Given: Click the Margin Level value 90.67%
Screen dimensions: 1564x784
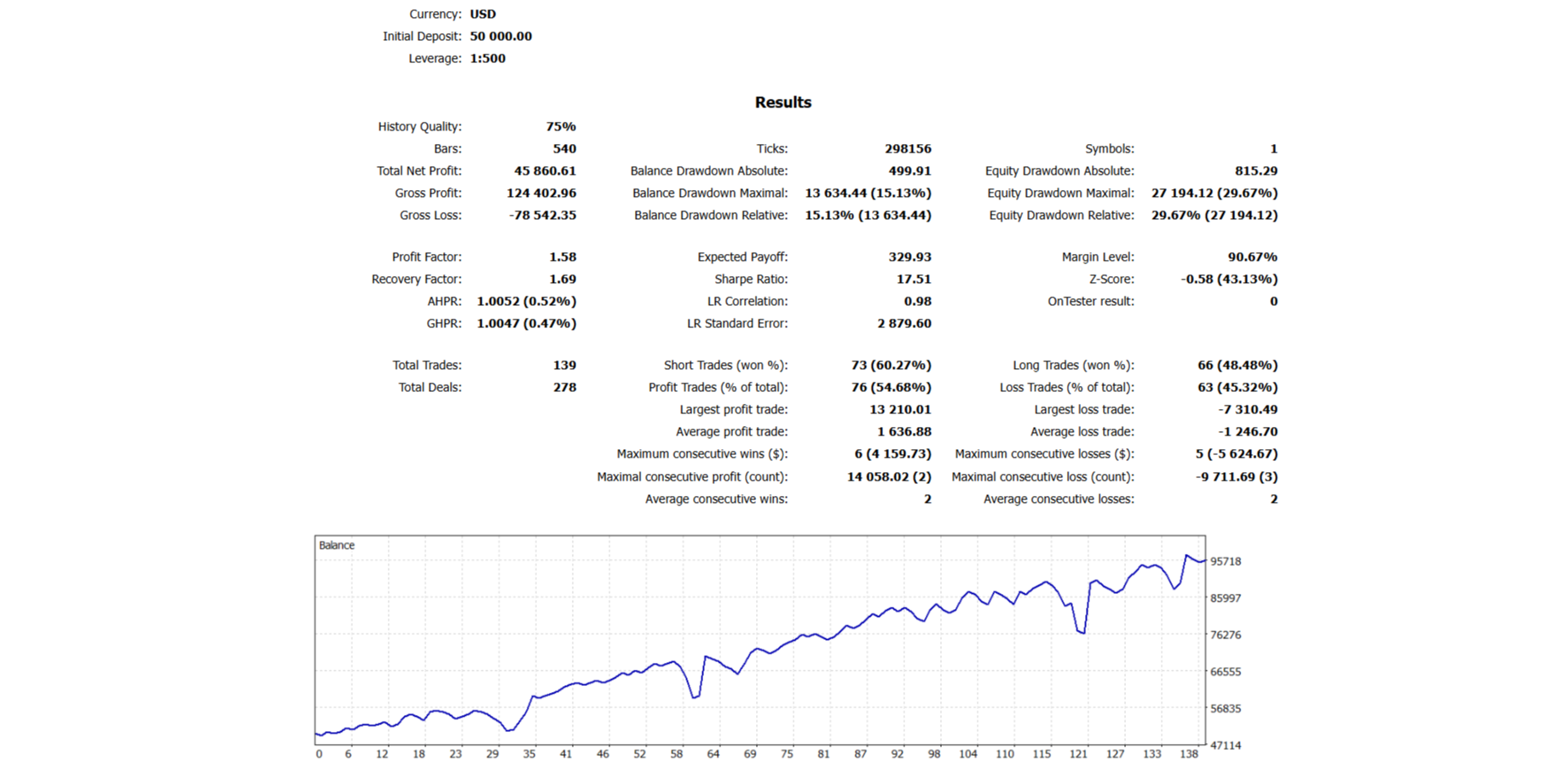Looking at the screenshot, I should 1252,257.
